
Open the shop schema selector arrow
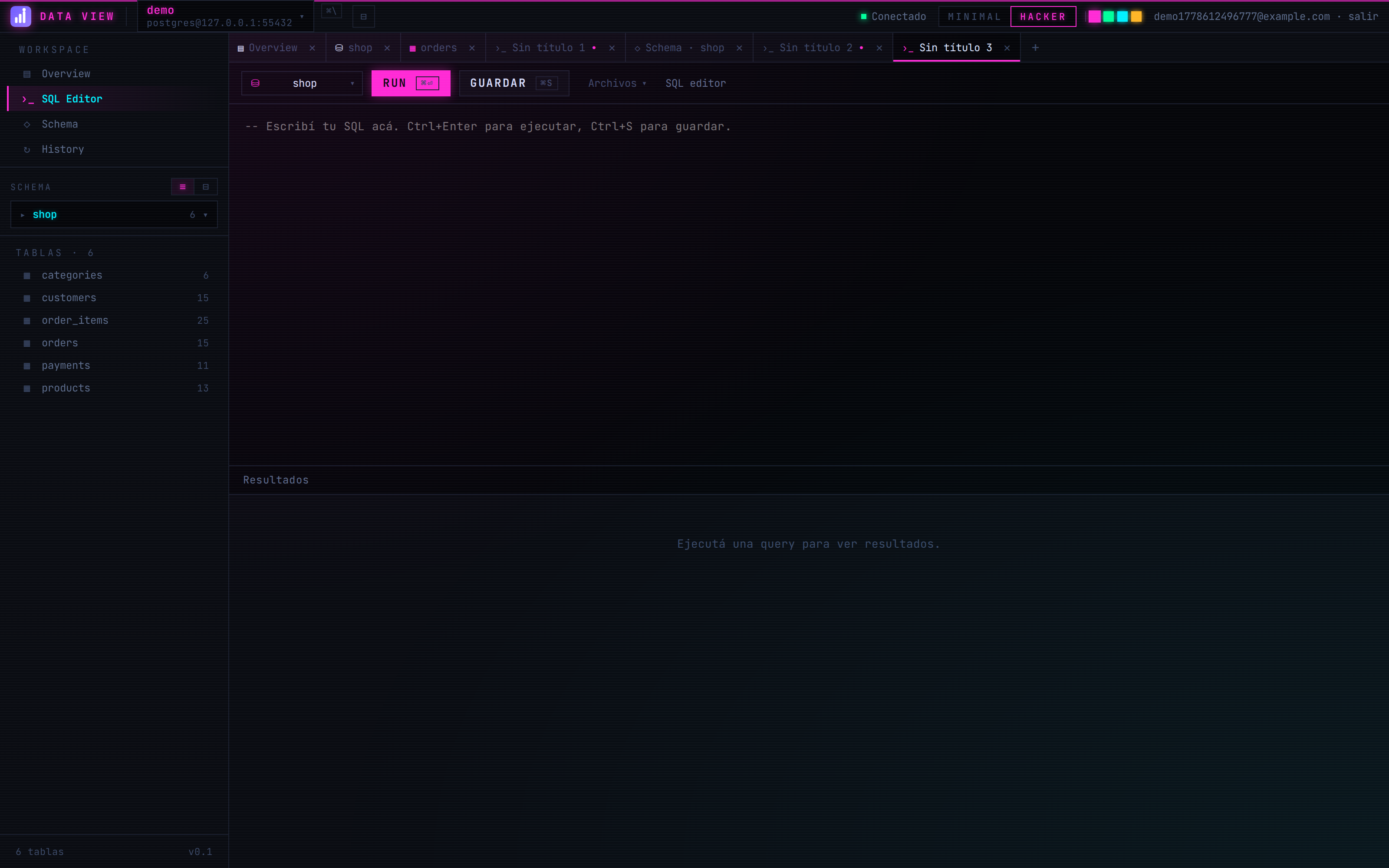coord(205,215)
